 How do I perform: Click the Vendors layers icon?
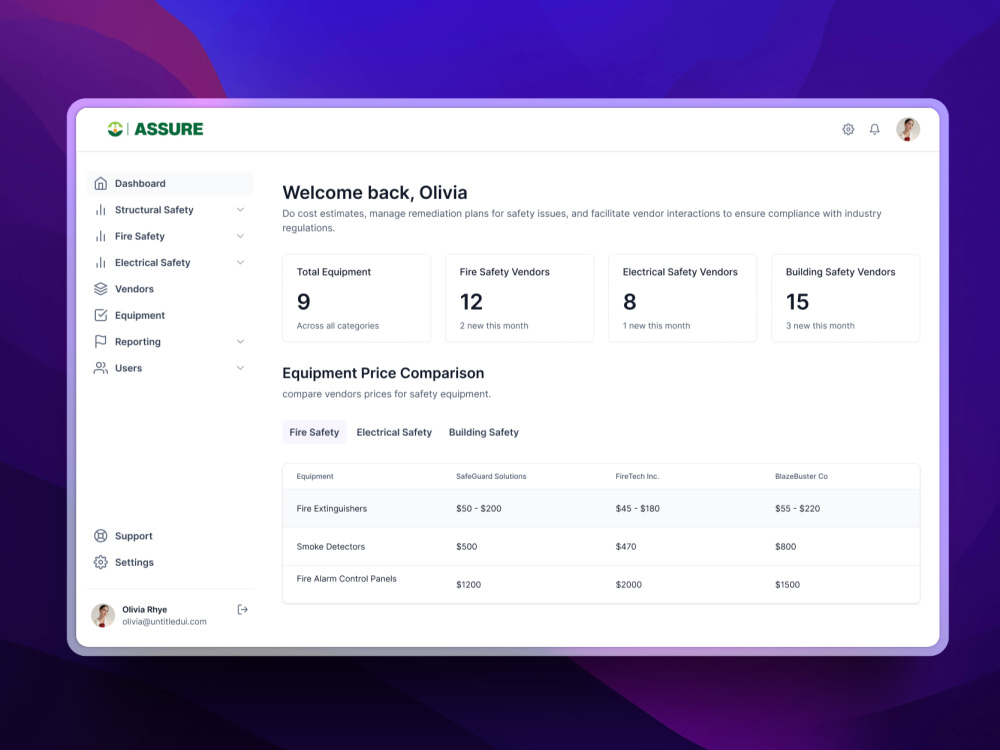click(x=101, y=289)
